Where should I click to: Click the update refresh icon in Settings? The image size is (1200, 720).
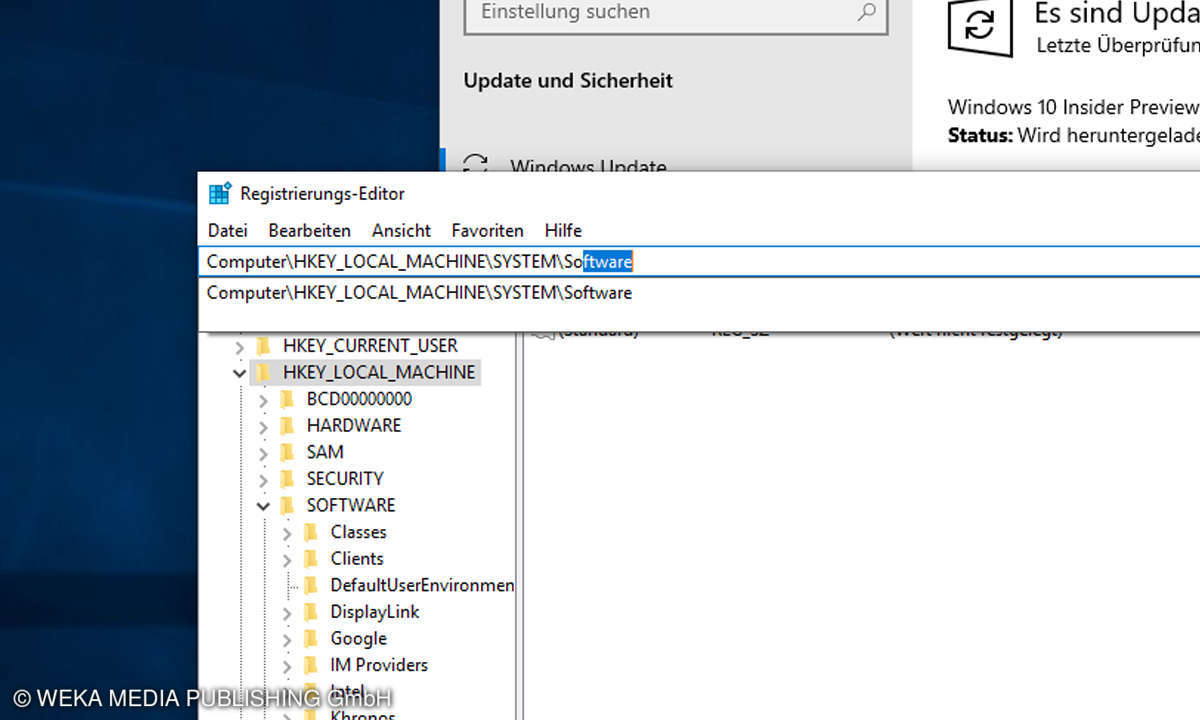point(980,26)
